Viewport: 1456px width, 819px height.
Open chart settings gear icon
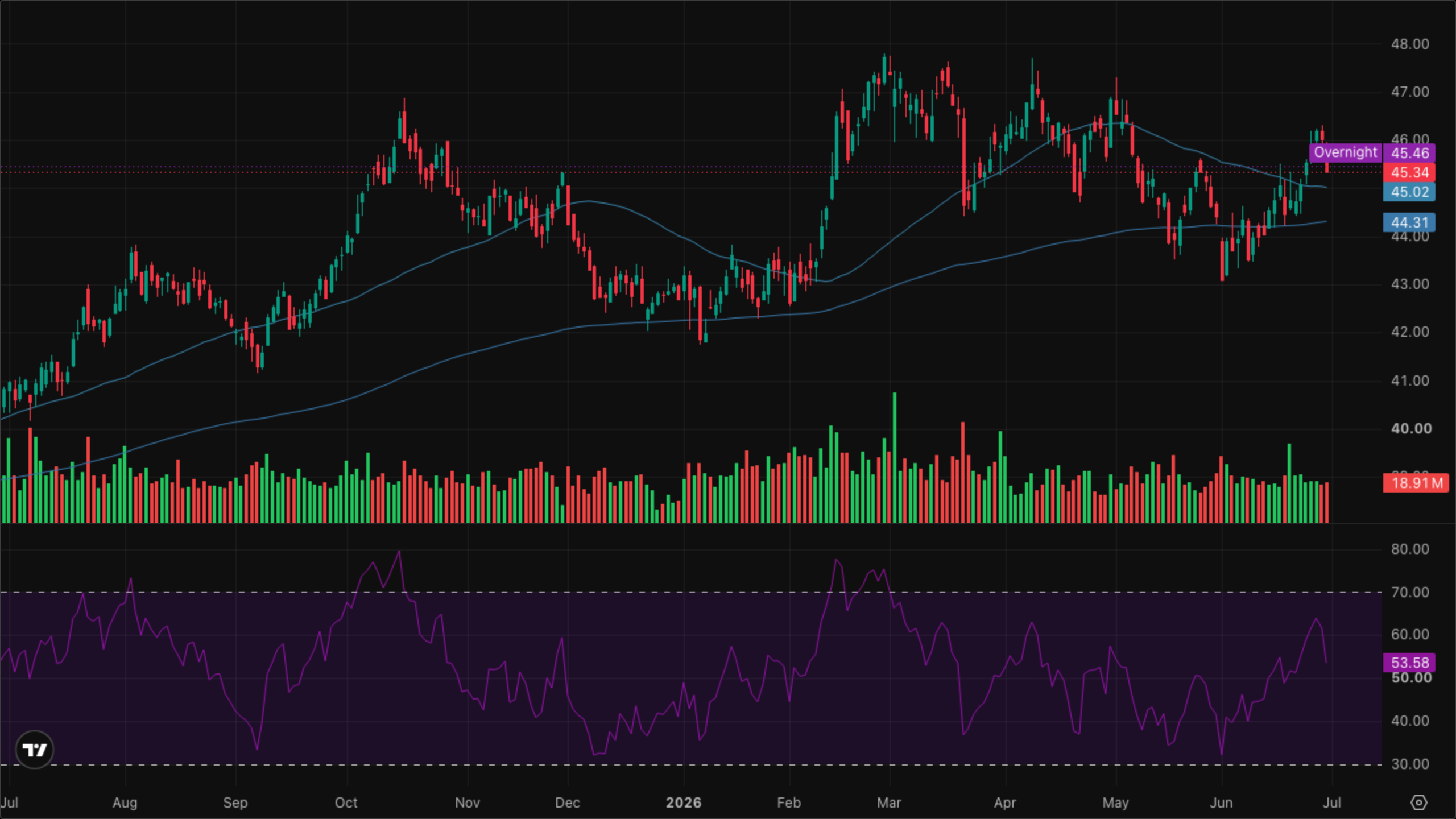coord(1419,803)
